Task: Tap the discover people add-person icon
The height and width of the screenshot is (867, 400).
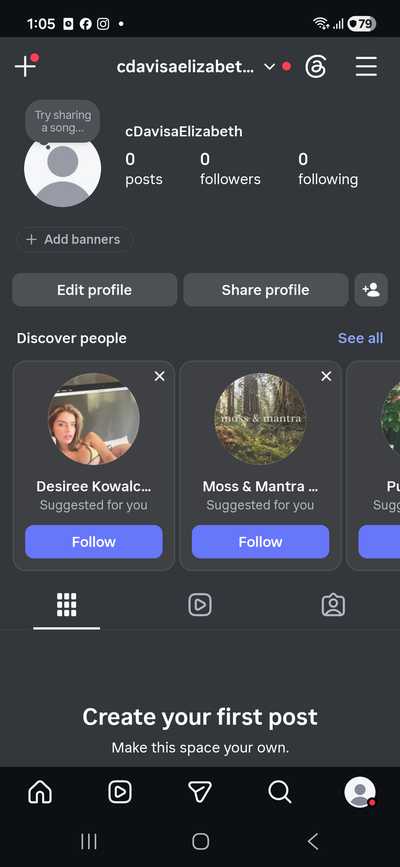Action: [x=371, y=290]
